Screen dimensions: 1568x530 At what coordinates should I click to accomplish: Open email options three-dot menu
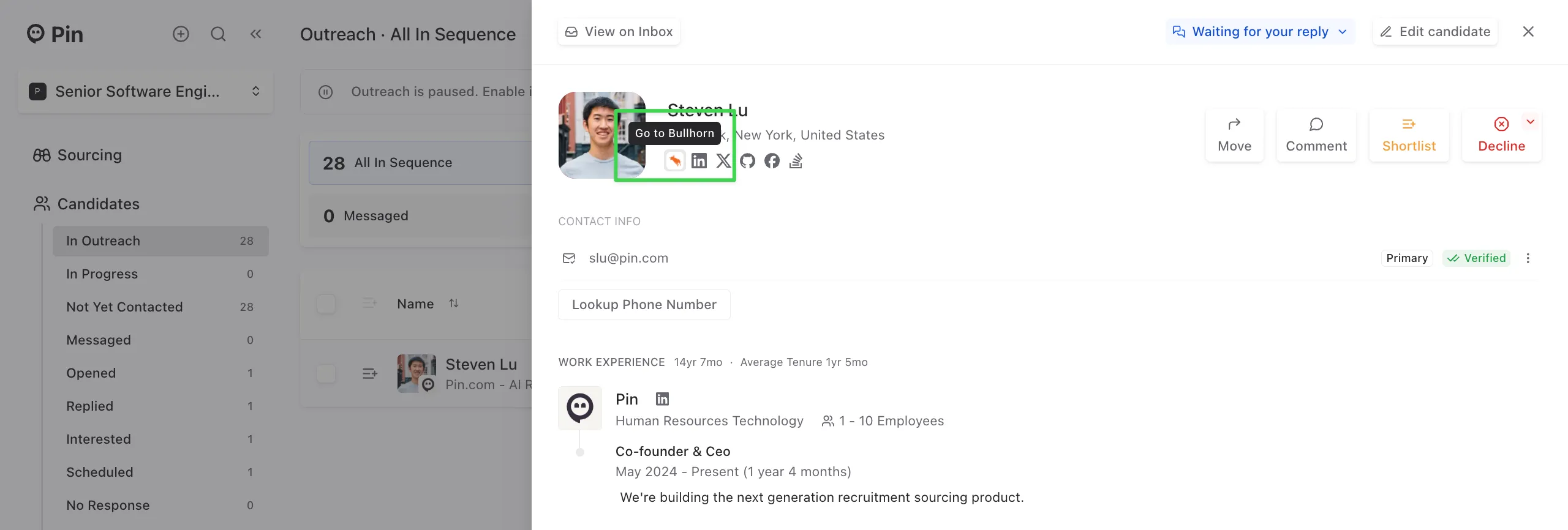pos(1528,258)
